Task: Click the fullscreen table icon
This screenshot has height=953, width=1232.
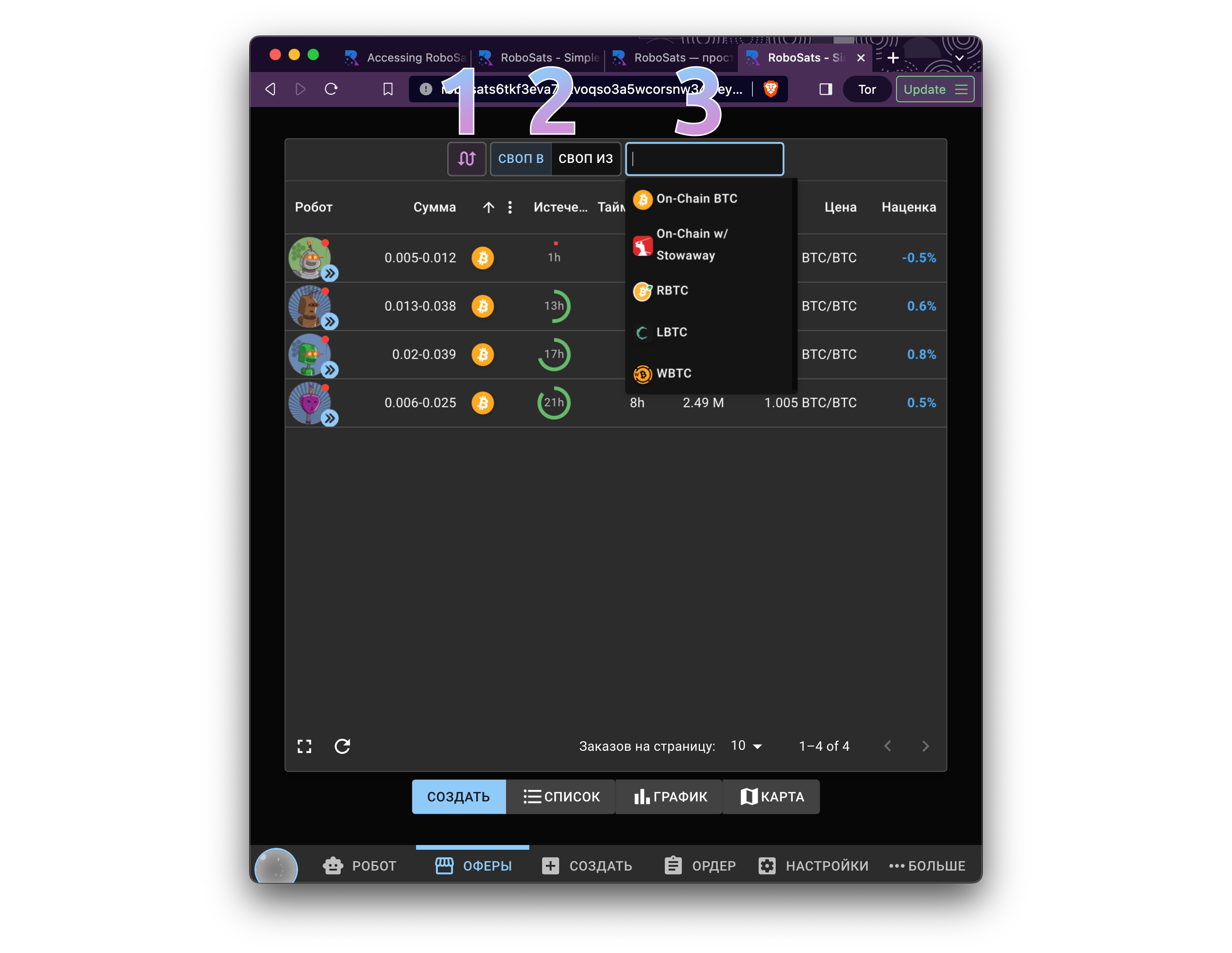Action: coord(304,746)
